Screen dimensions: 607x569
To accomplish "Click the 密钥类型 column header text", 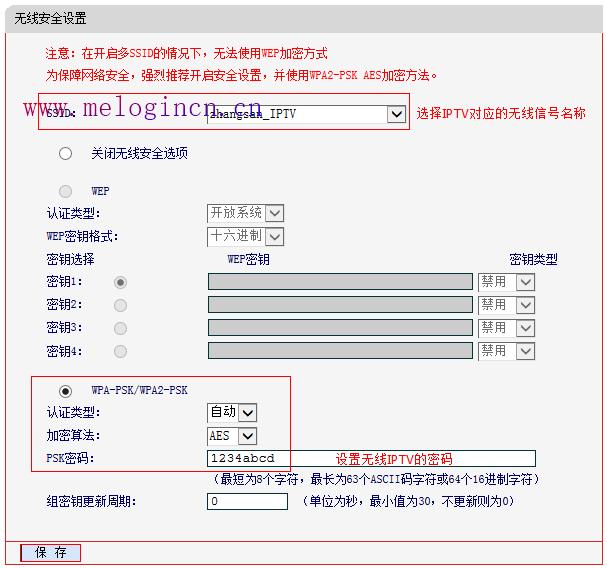I will (533, 259).
